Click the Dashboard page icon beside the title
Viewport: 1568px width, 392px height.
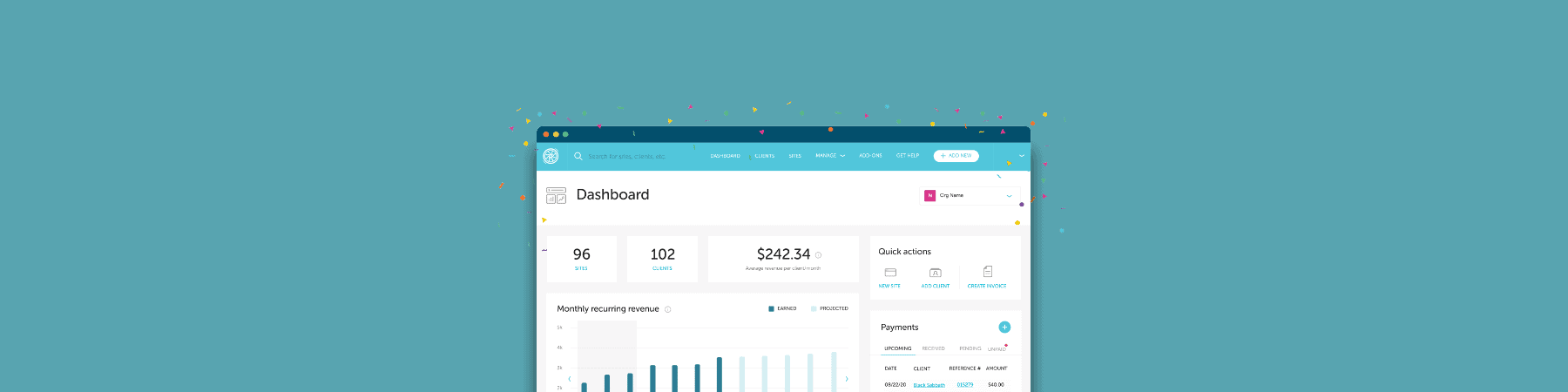[x=556, y=195]
